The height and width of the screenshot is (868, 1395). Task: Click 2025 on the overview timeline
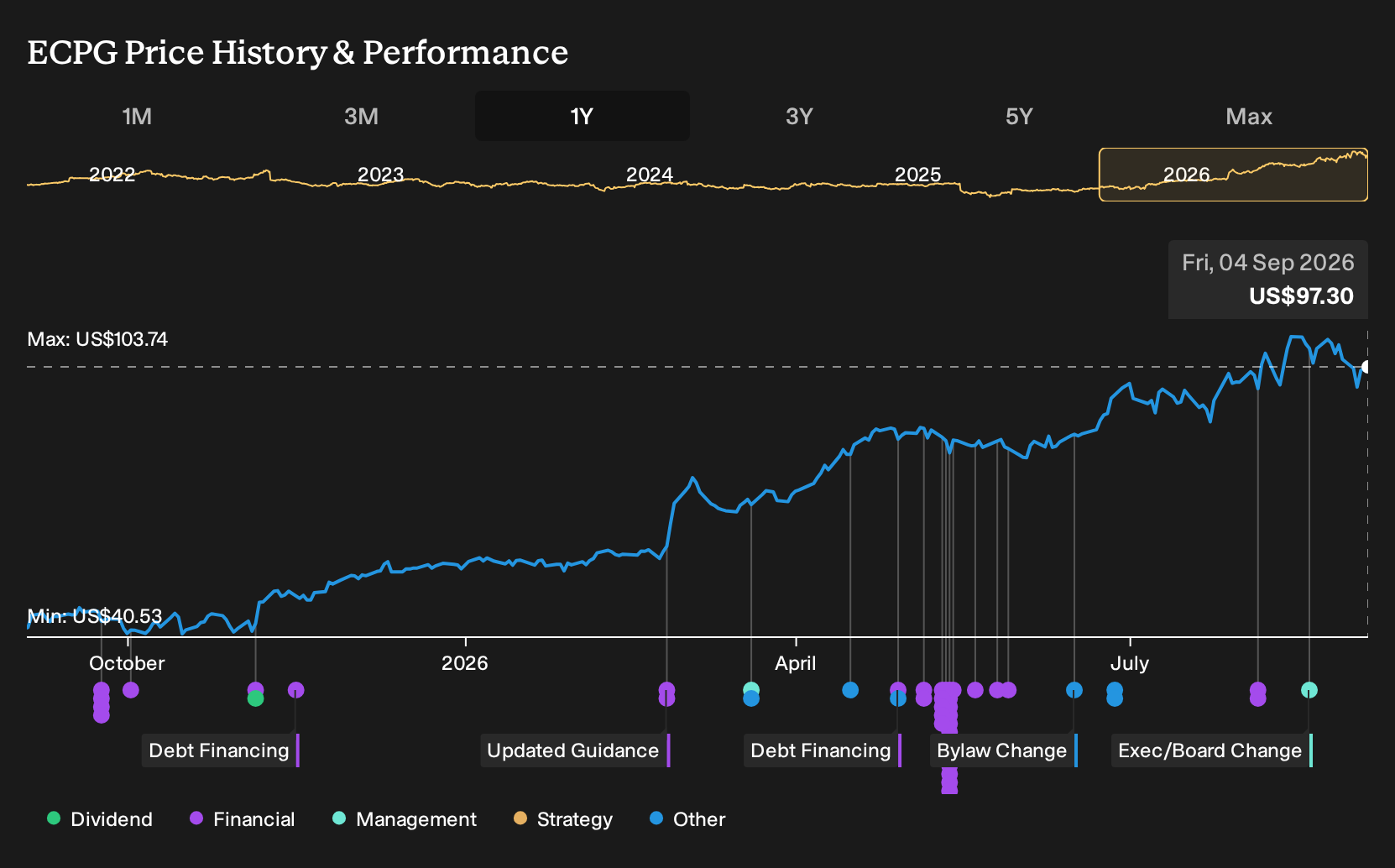(x=917, y=175)
